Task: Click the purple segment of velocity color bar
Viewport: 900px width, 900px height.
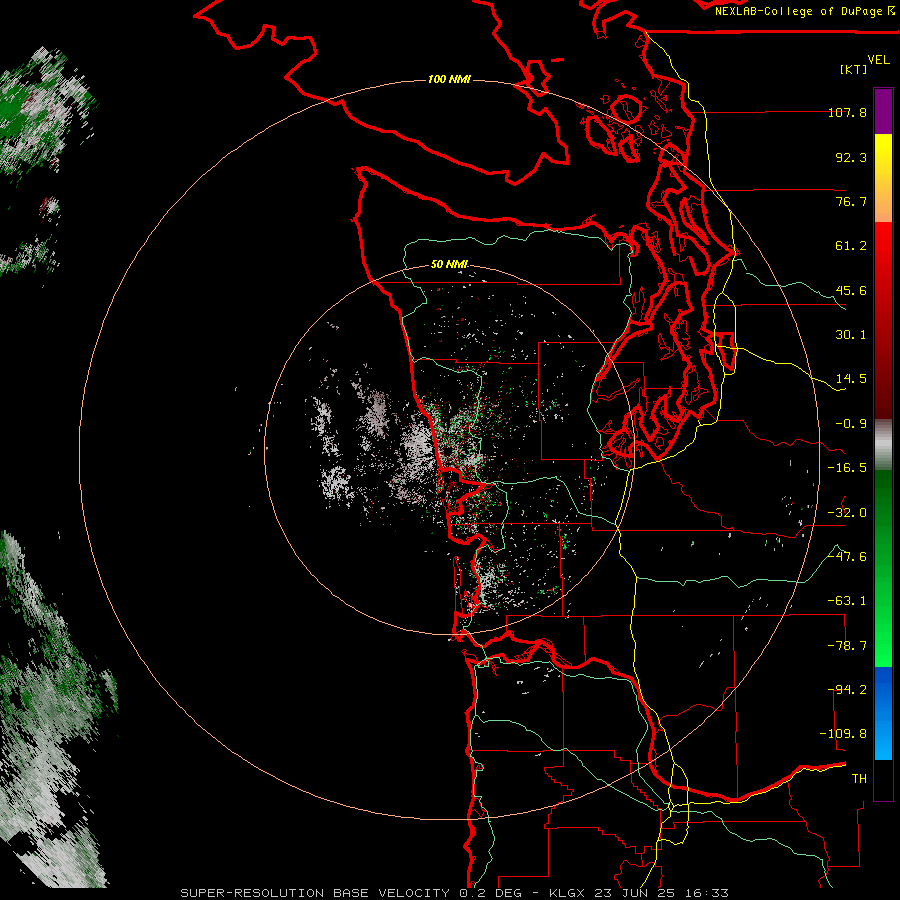Action: 883,112
